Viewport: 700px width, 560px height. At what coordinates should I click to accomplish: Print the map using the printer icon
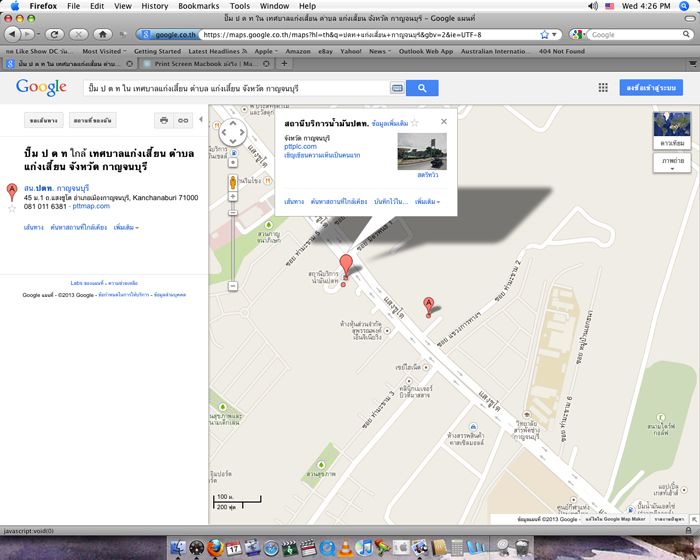(163, 120)
